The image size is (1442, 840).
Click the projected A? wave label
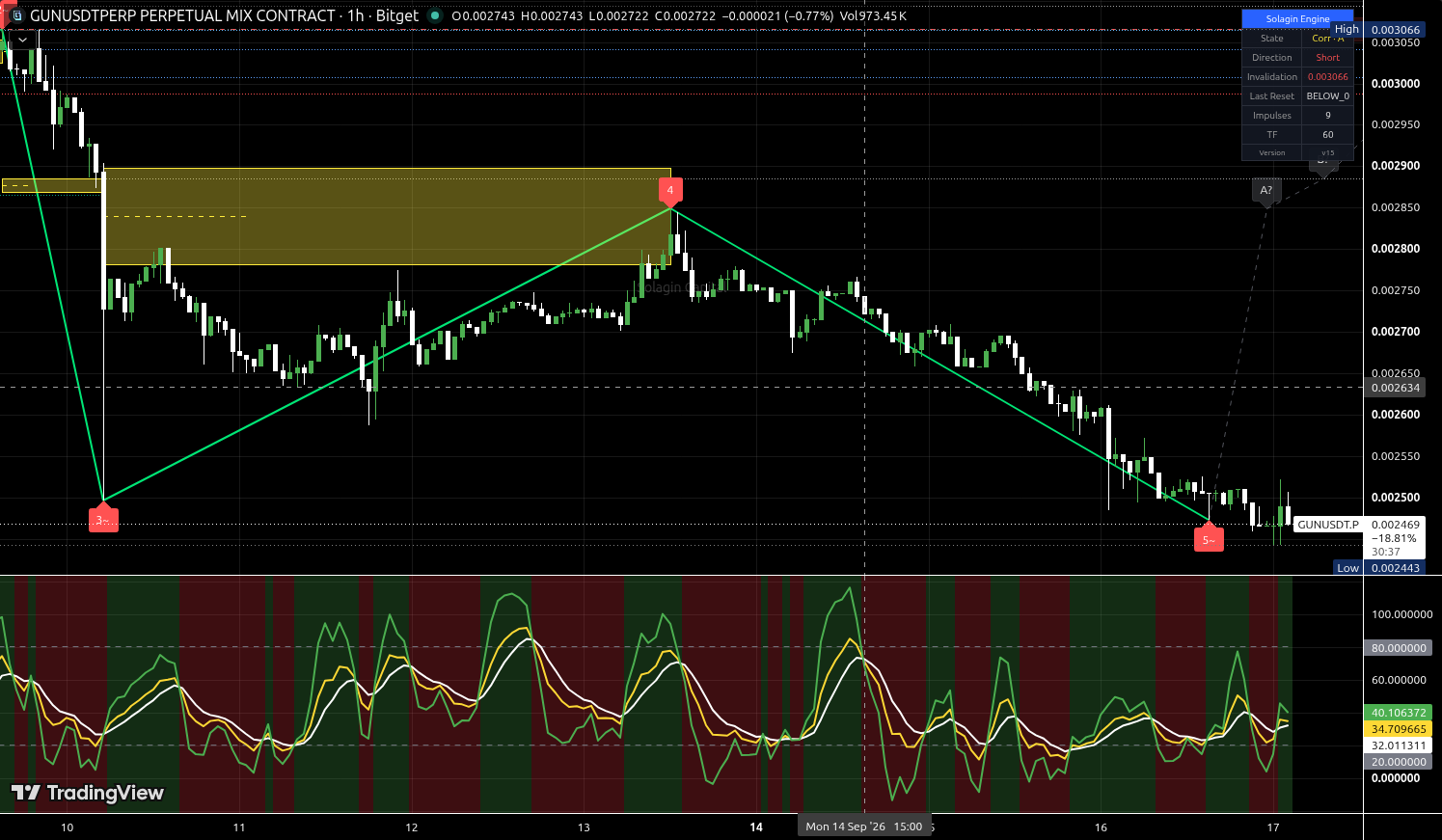point(1266,190)
